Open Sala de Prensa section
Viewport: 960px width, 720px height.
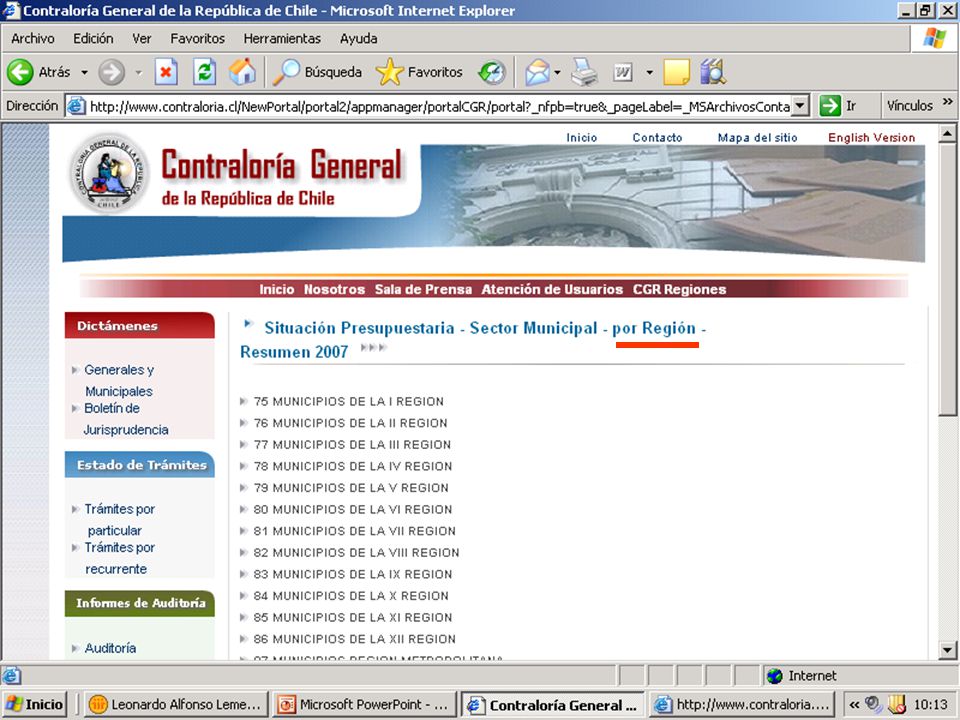tap(423, 290)
